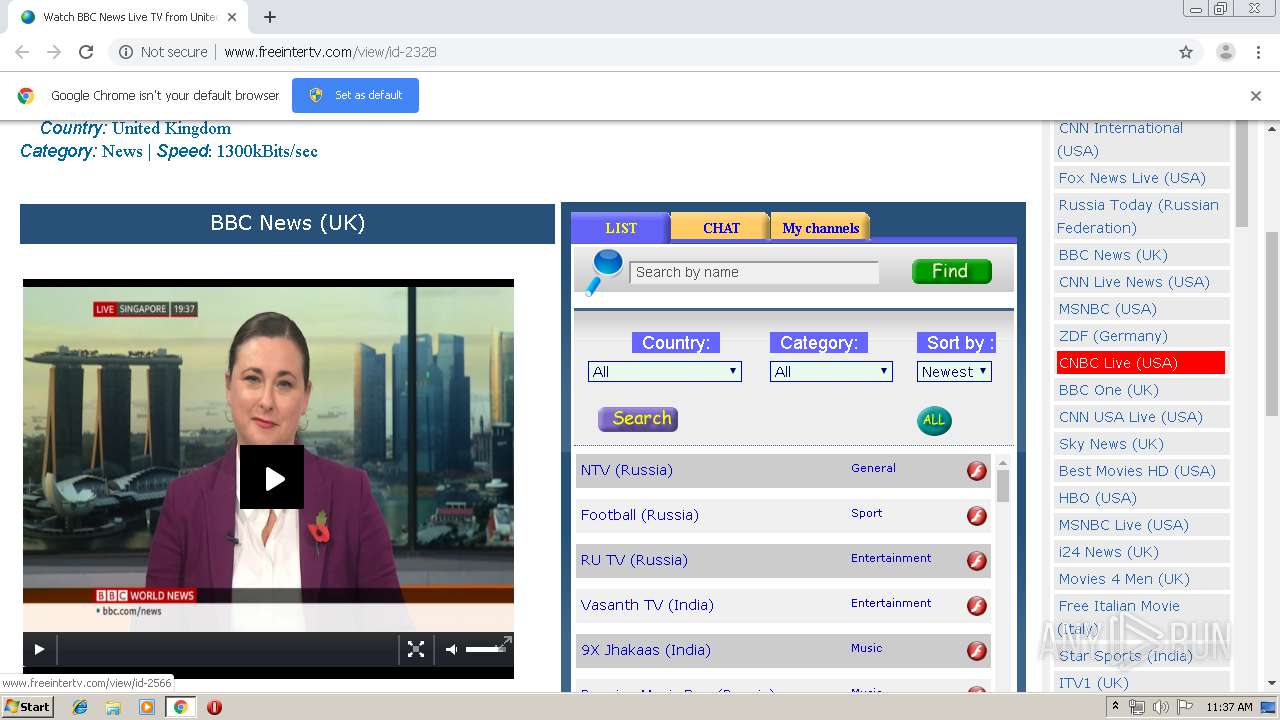Open the file explorer taskbar icon
Image resolution: width=1280 pixels, height=720 pixels.
[113, 707]
